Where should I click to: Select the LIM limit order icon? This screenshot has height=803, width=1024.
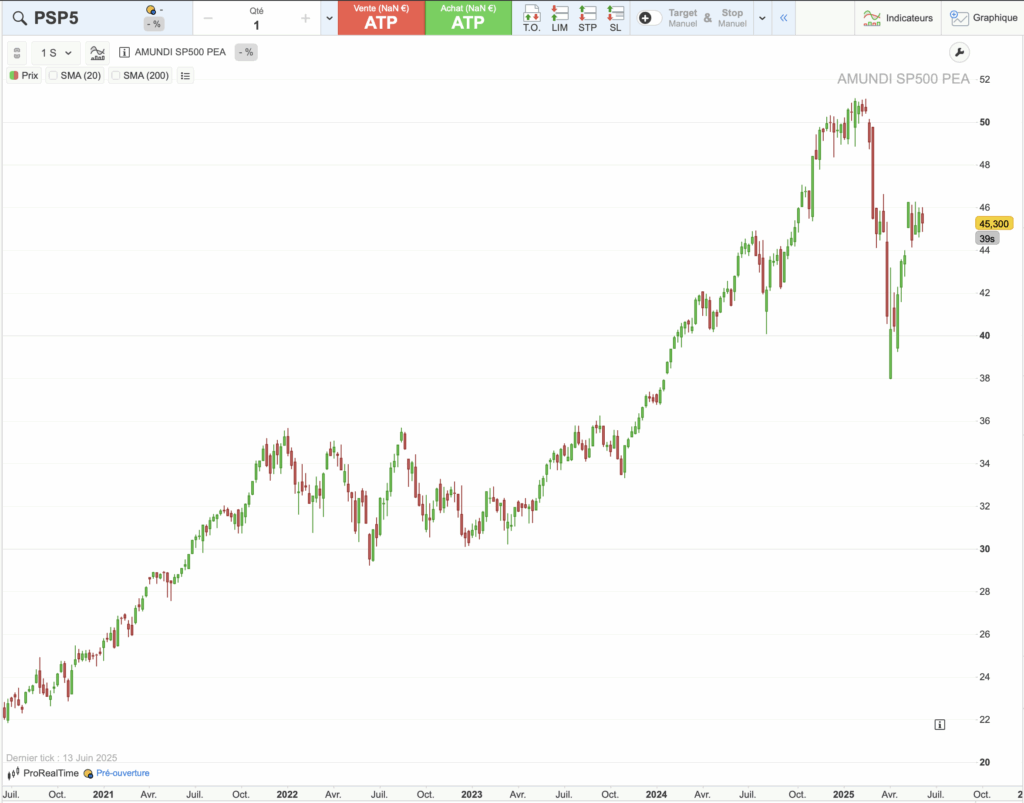point(560,19)
